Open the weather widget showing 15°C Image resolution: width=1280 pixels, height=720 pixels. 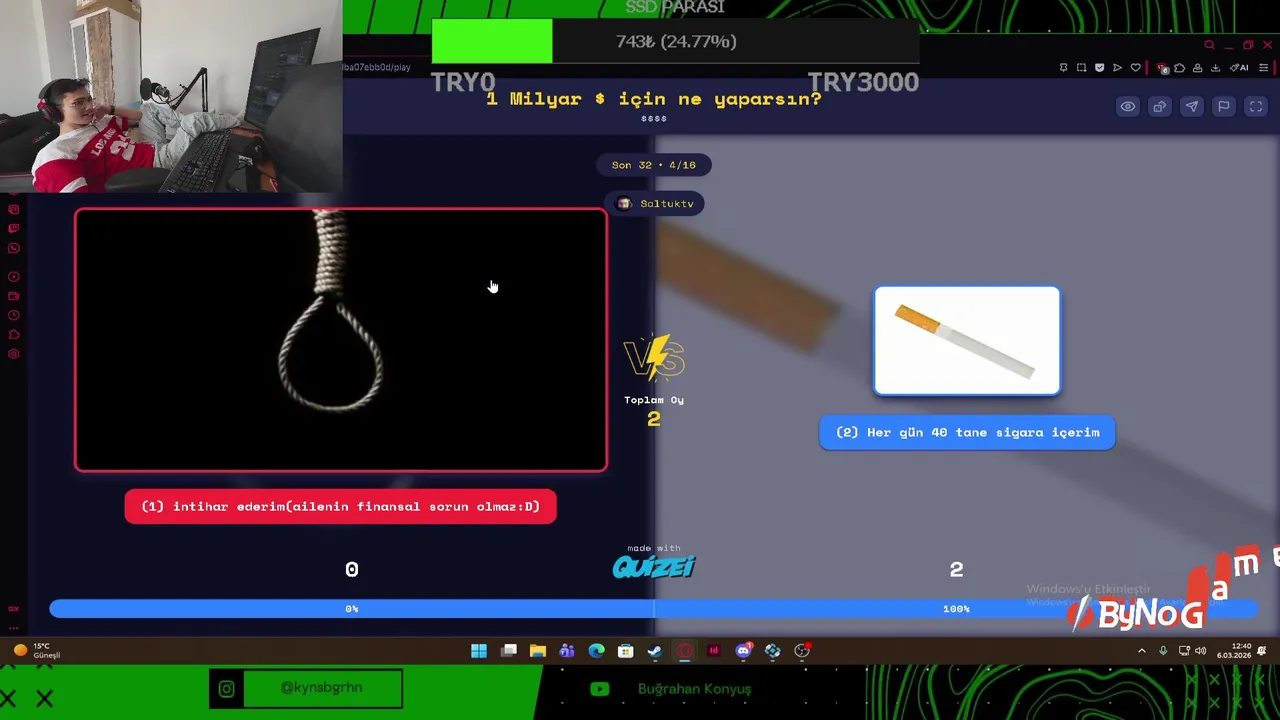(x=37, y=651)
